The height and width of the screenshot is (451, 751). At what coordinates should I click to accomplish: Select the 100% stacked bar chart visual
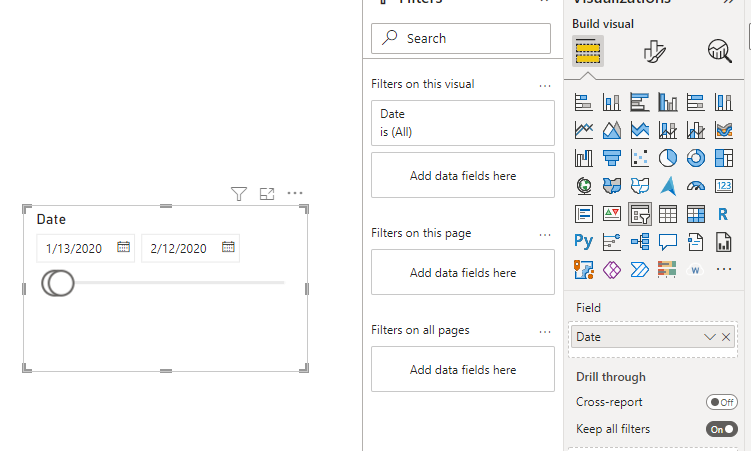[x=695, y=102]
